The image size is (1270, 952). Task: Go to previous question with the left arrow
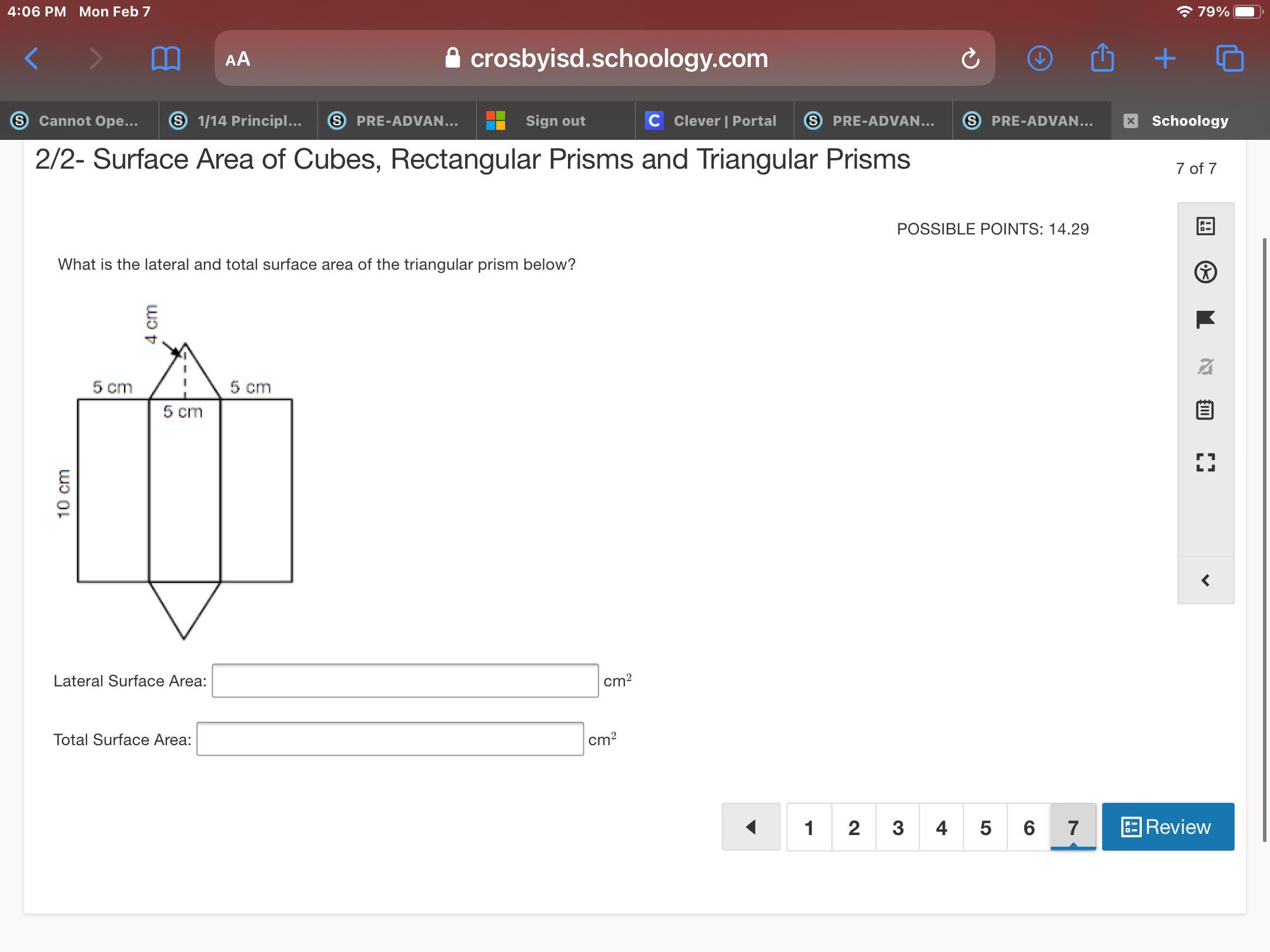tap(751, 827)
